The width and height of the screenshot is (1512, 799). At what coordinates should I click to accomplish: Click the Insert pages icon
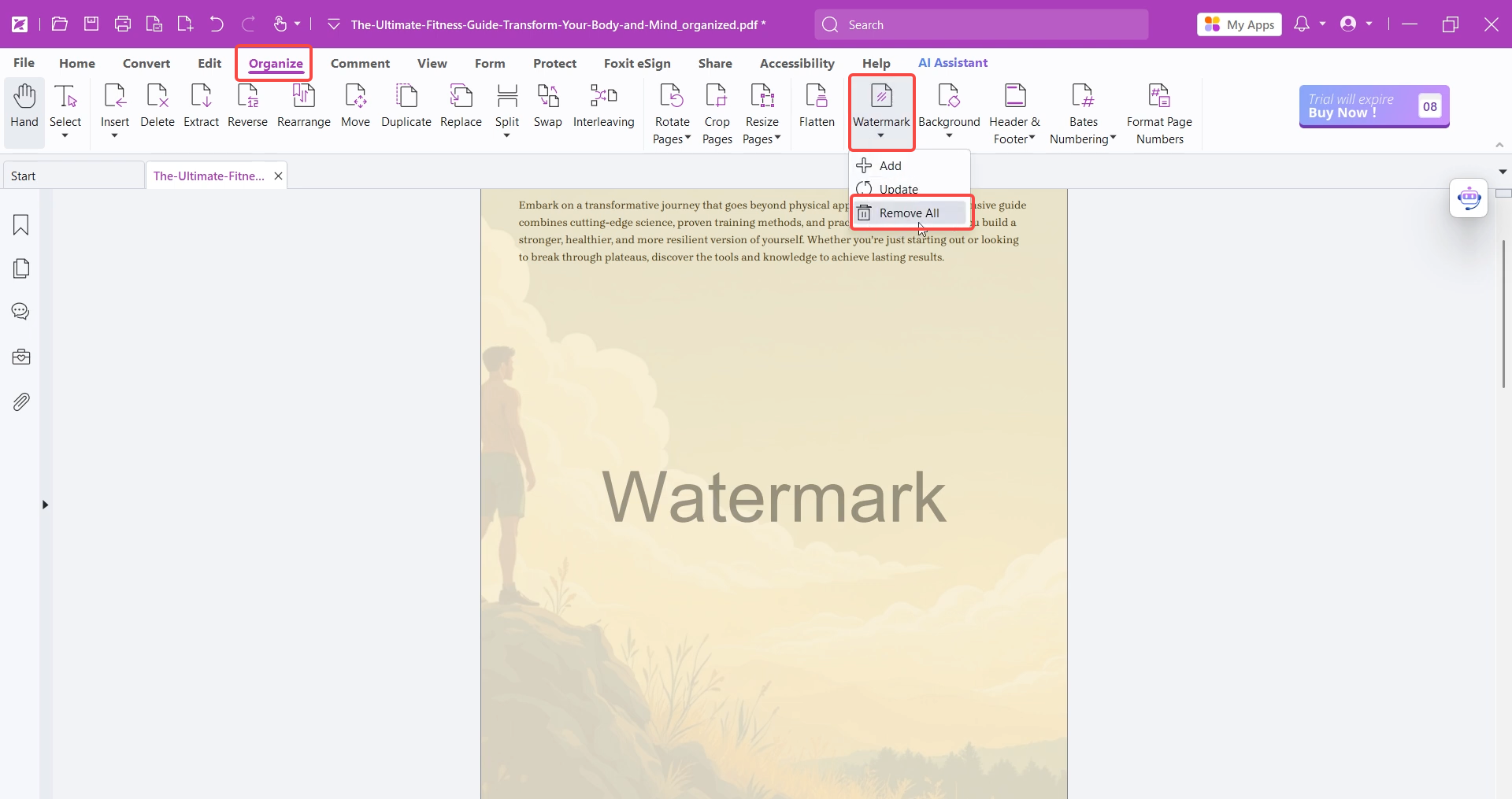coord(115,97)
